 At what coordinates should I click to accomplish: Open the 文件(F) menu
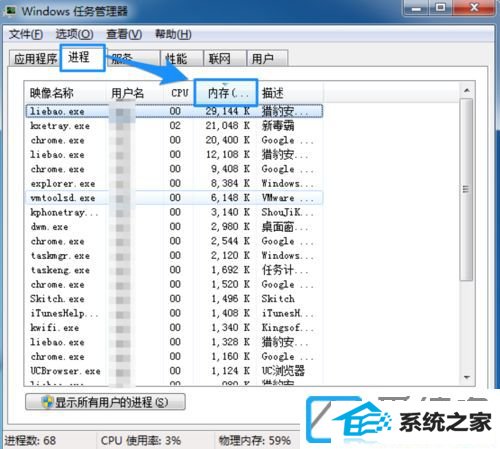coord(26,34)
